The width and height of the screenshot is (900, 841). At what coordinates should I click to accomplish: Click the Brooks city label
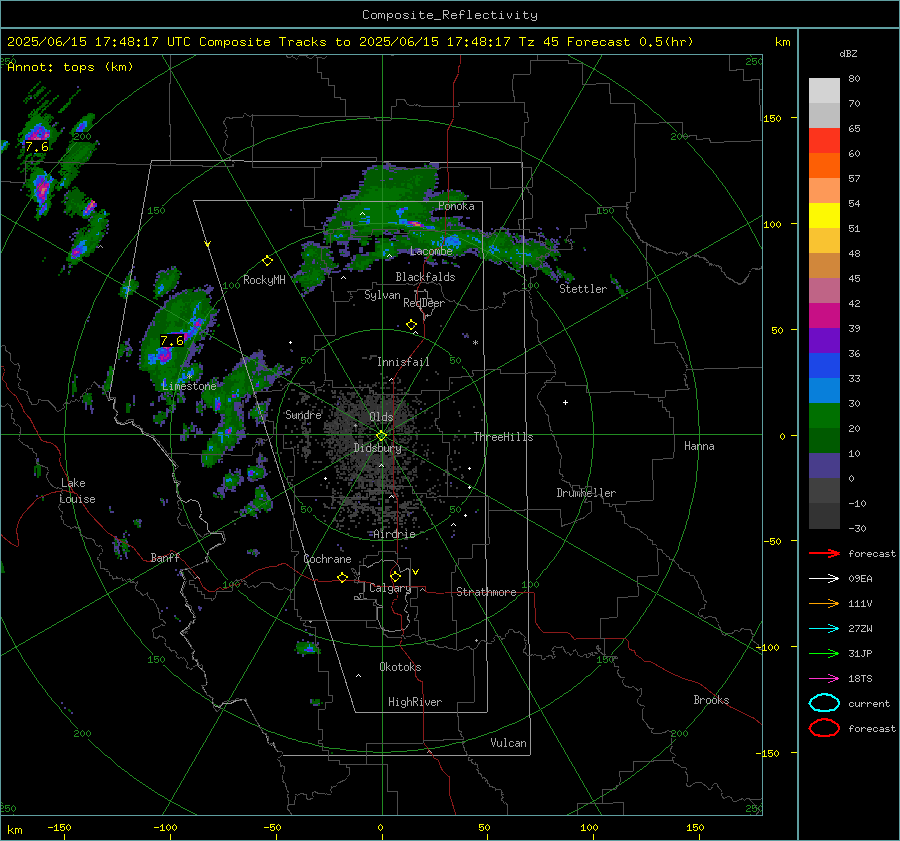pyautogui.click(x=711, y=700)
